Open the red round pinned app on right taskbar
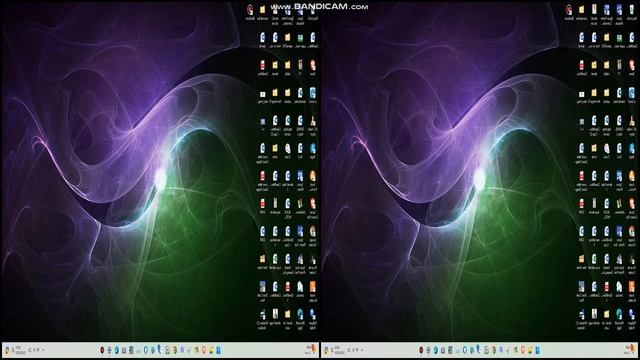The width and height of the screenshot is (640, 360). (x=421, y=350)
